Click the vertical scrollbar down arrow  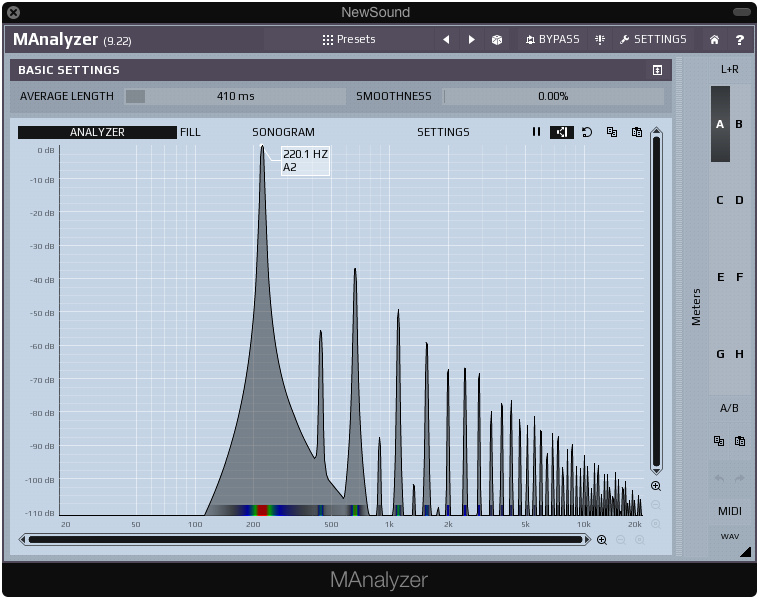656,471
